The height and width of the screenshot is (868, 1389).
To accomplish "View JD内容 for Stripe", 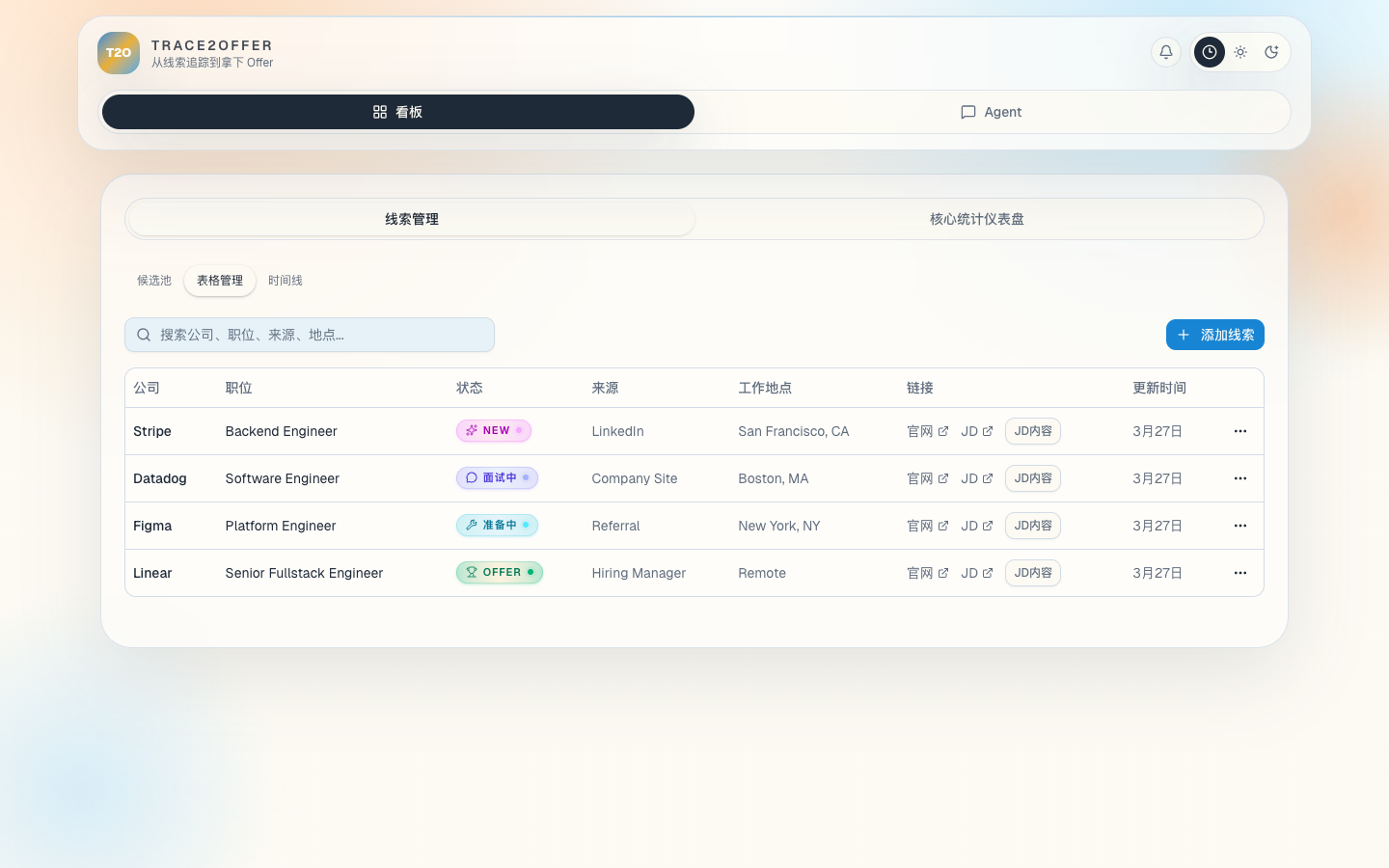I will click(x=1033, y=431).
